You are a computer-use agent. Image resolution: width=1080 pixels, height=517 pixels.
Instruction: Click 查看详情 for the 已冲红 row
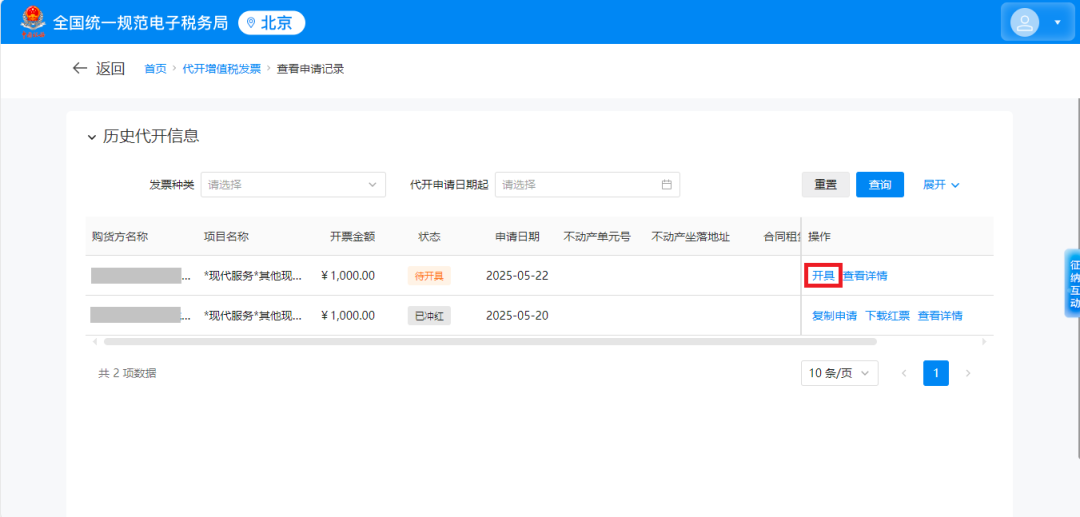pos(940,316)
